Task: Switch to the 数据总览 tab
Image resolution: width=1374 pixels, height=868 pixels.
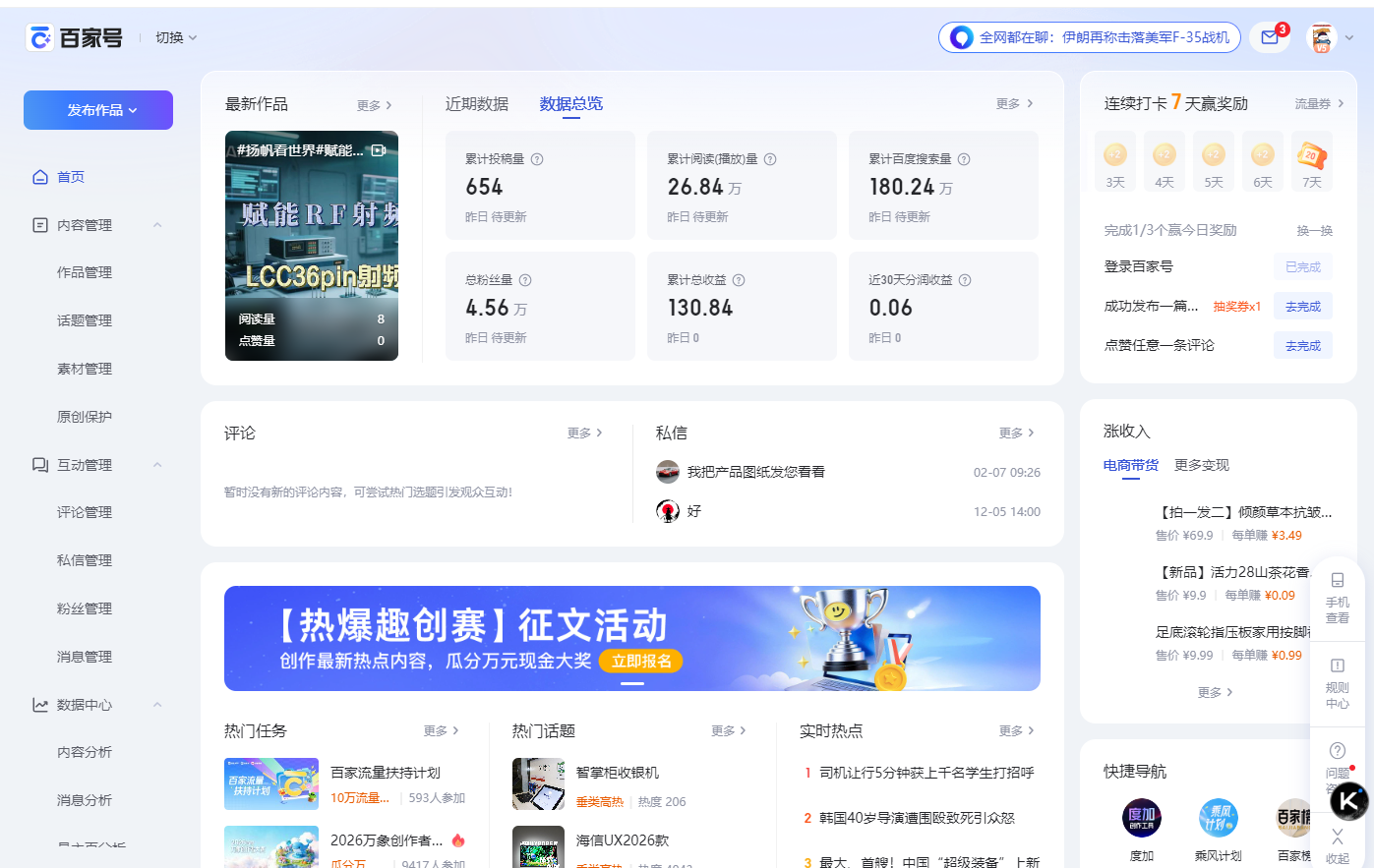Action: pyautogui.click(x=571, y=104)
